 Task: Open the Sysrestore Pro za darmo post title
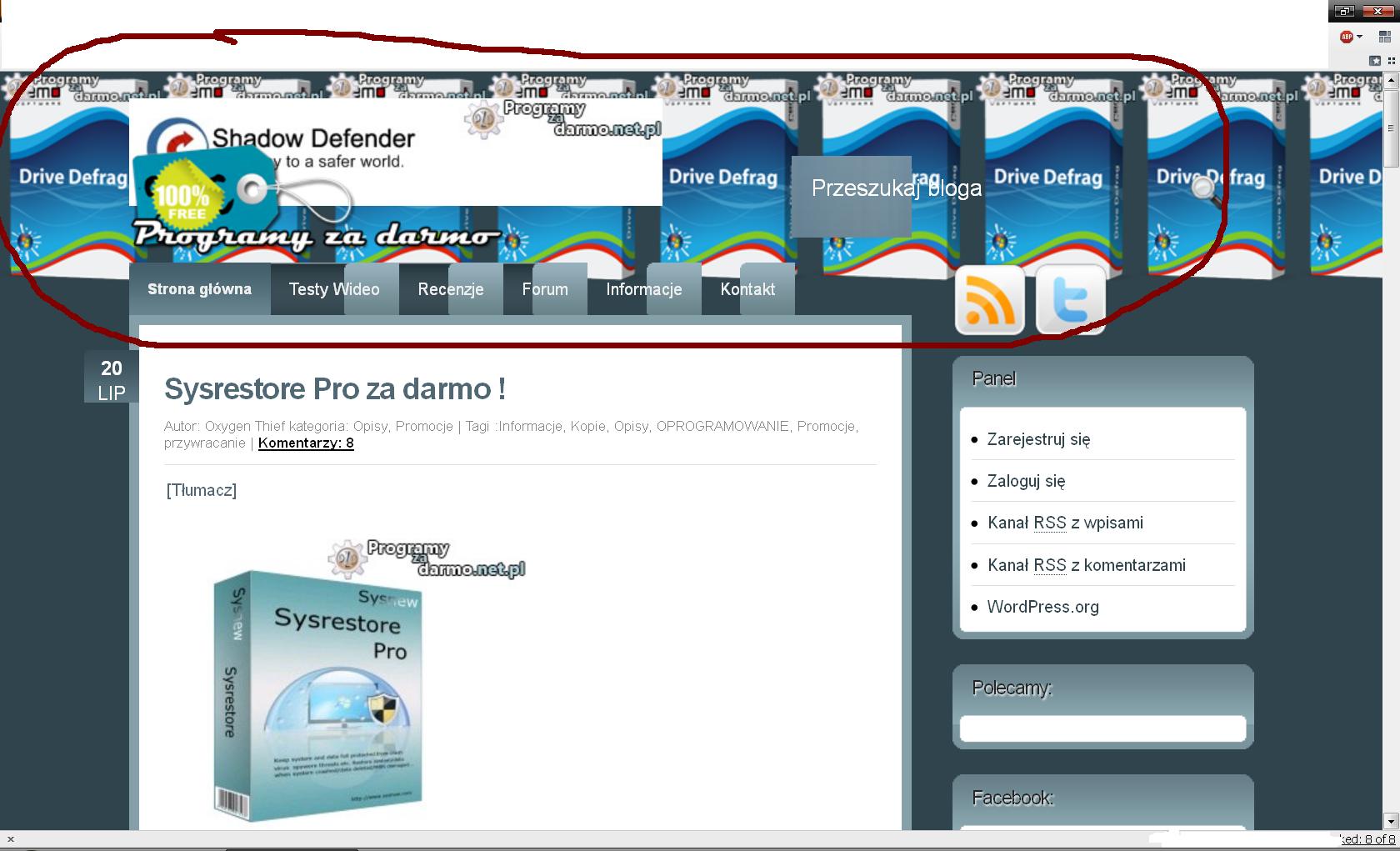(335, 389)
